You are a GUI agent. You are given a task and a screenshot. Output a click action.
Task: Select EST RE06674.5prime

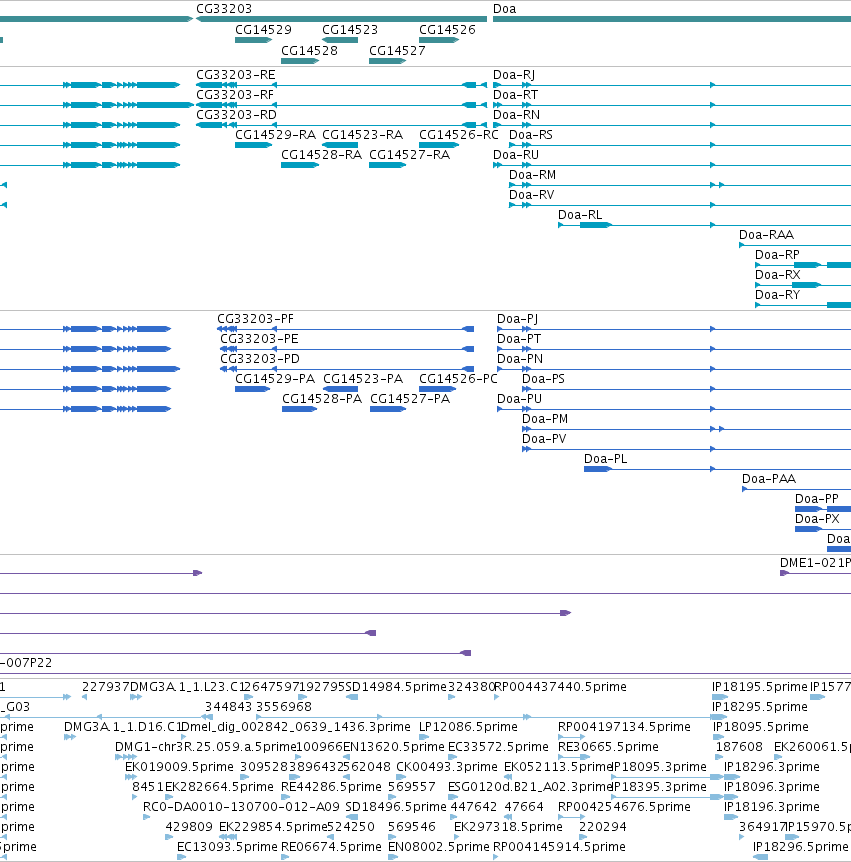[x=331, y=847]
